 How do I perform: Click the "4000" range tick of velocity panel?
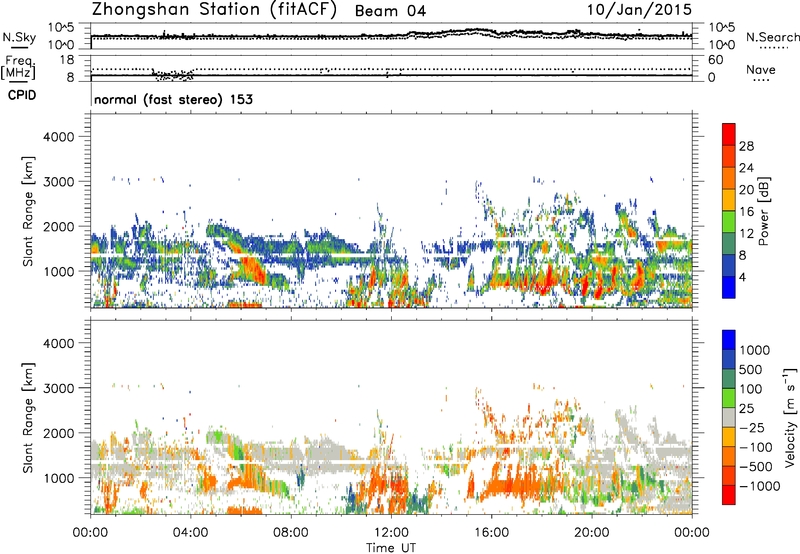pos(59,343)
